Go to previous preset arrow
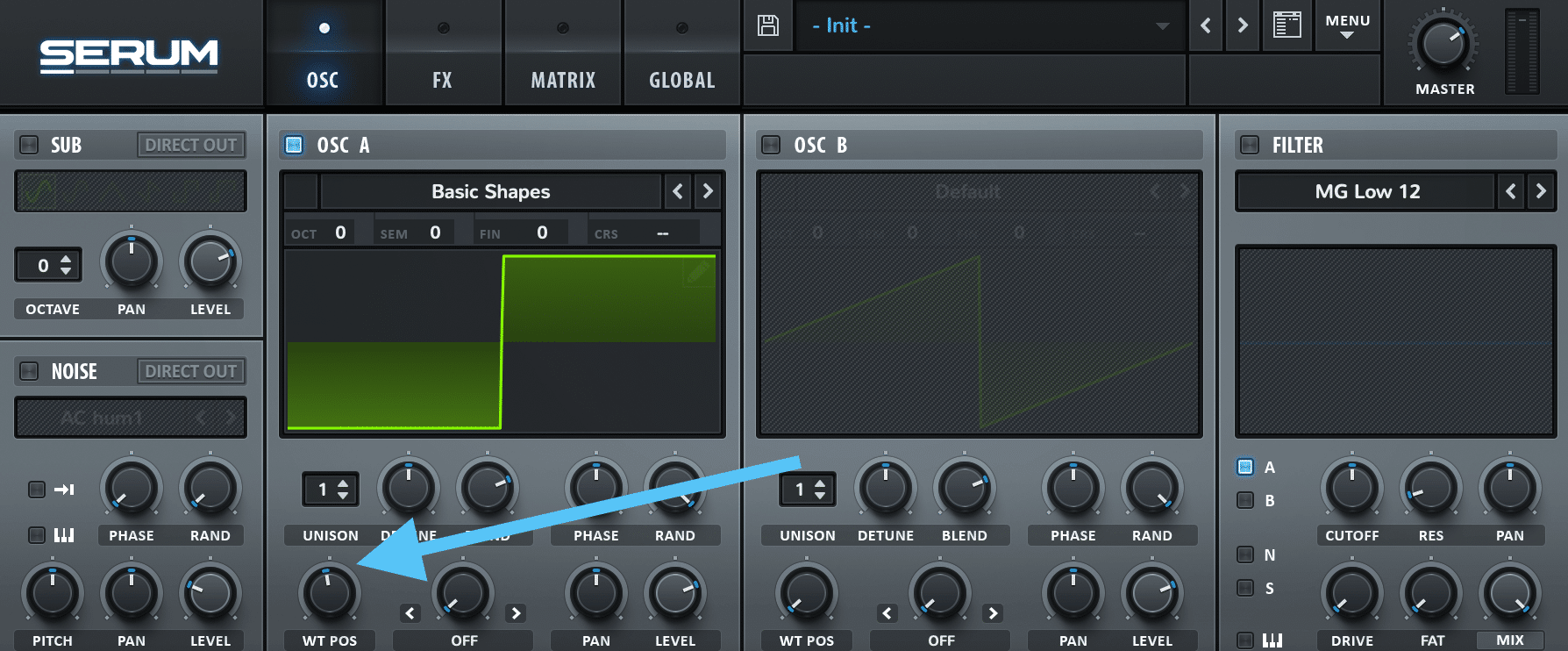Viewport: 1568px width, 651px height. (x=1206, y=25)
